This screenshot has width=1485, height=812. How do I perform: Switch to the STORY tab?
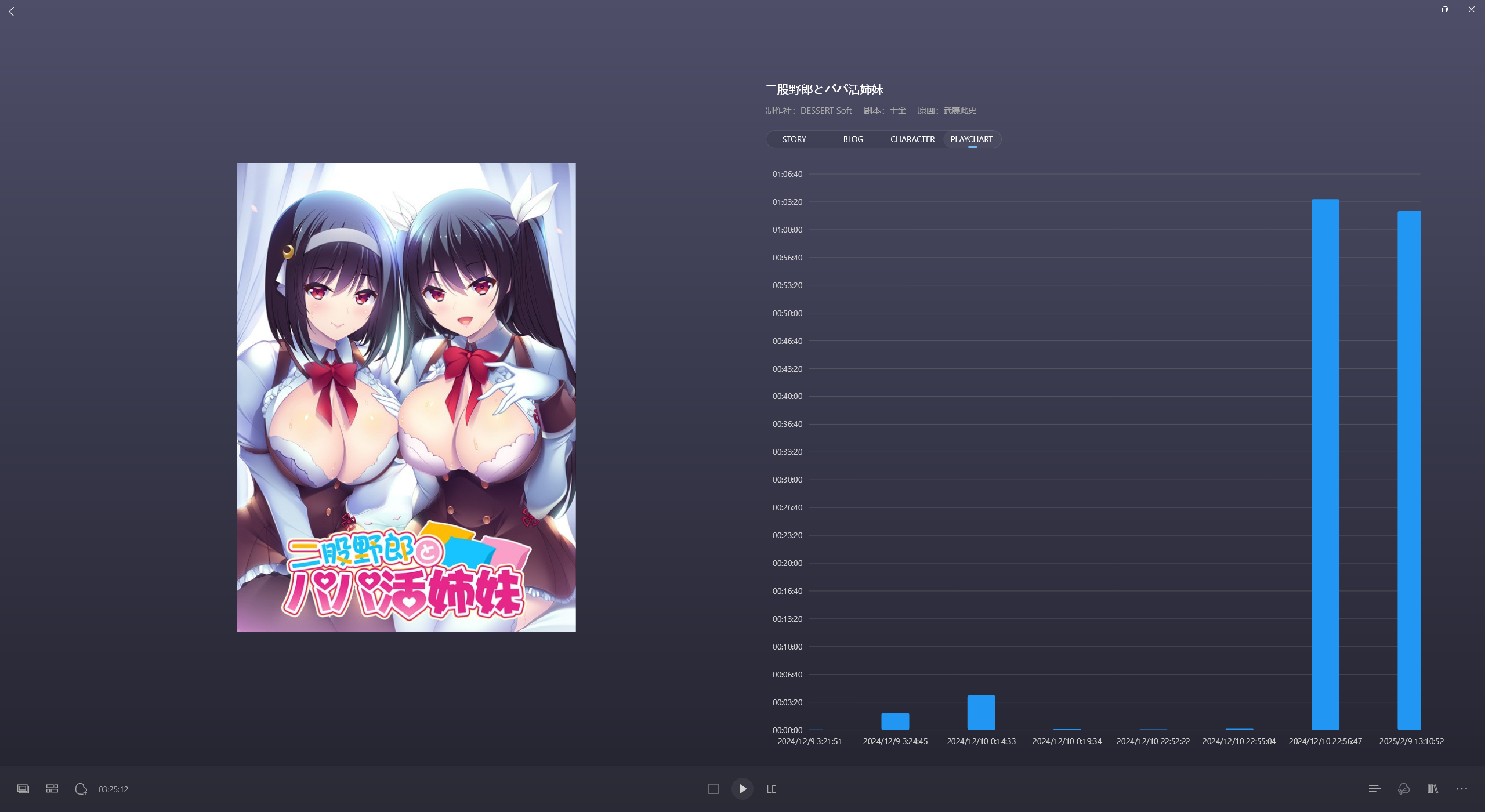point(794,139)
